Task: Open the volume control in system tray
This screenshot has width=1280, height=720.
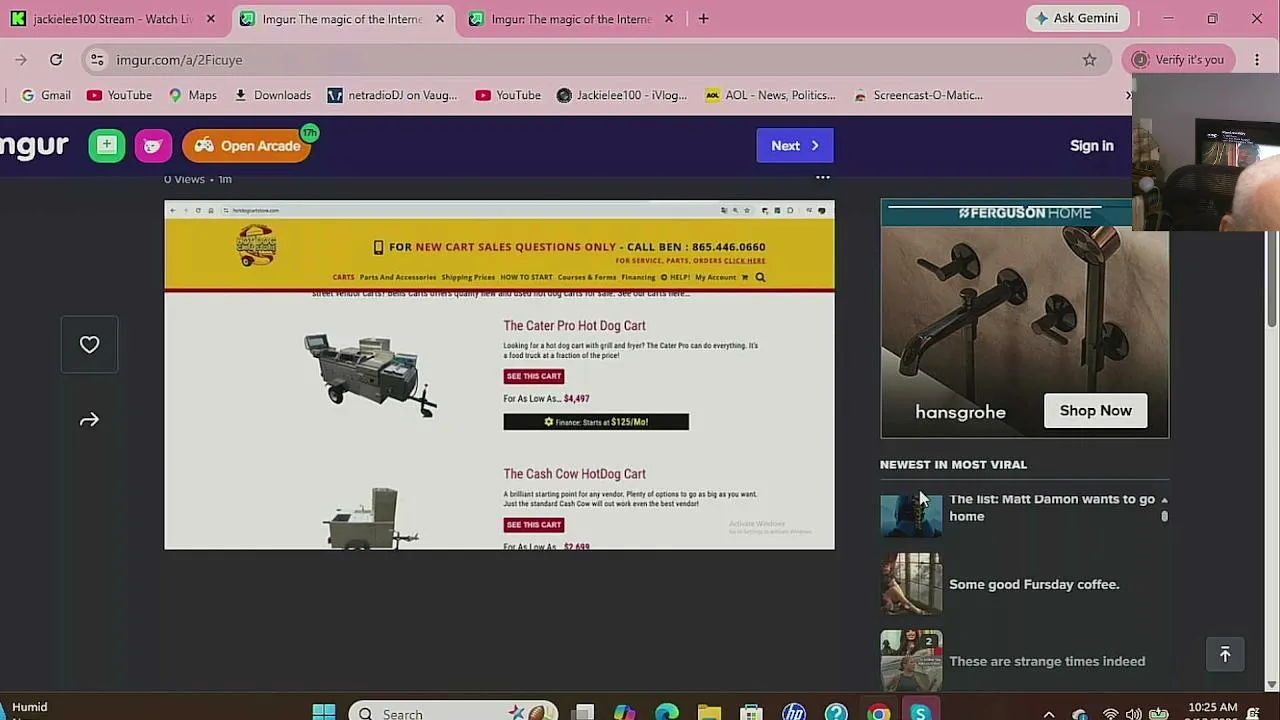Action: [1133, 714]
